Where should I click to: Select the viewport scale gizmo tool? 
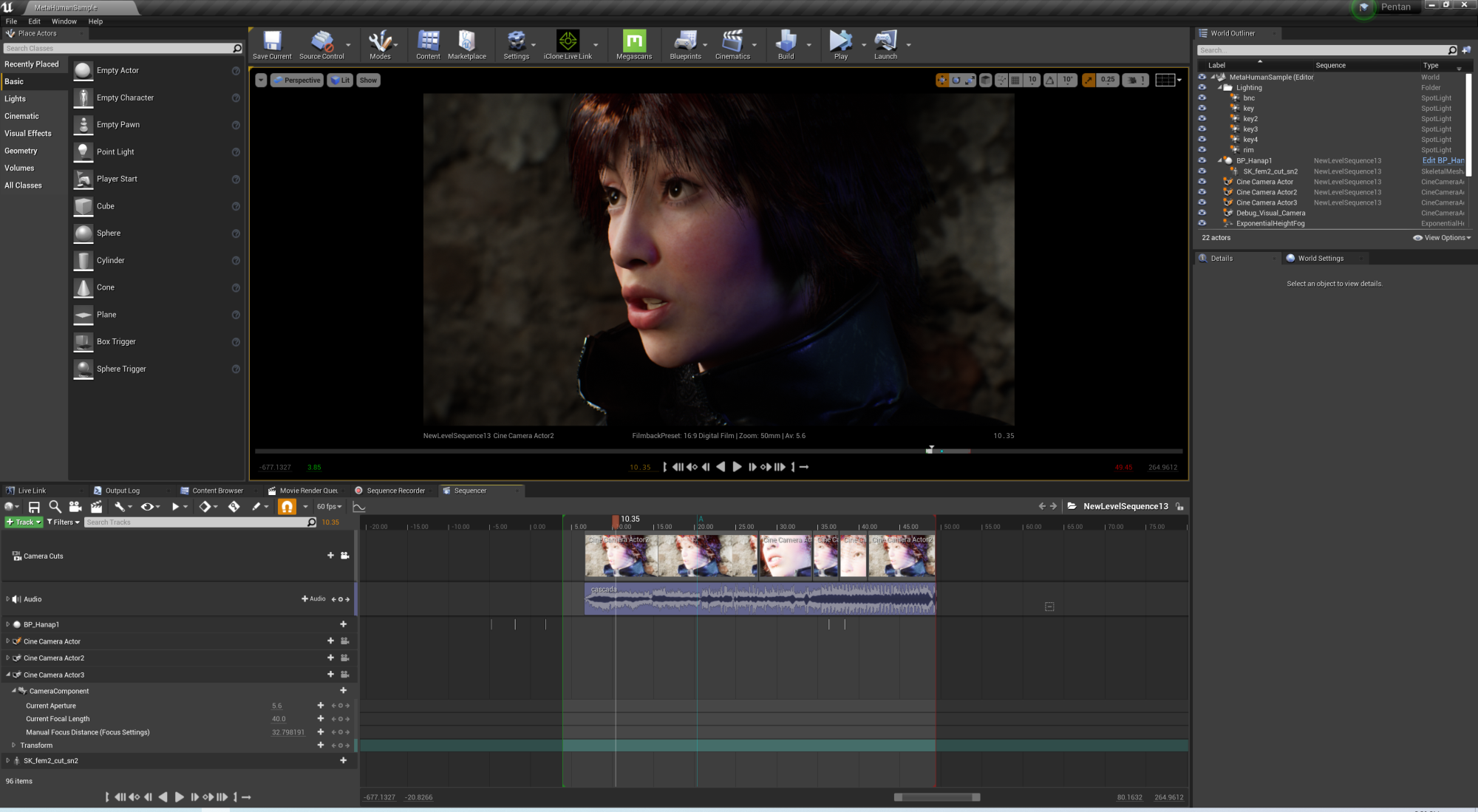coord(970,80)
